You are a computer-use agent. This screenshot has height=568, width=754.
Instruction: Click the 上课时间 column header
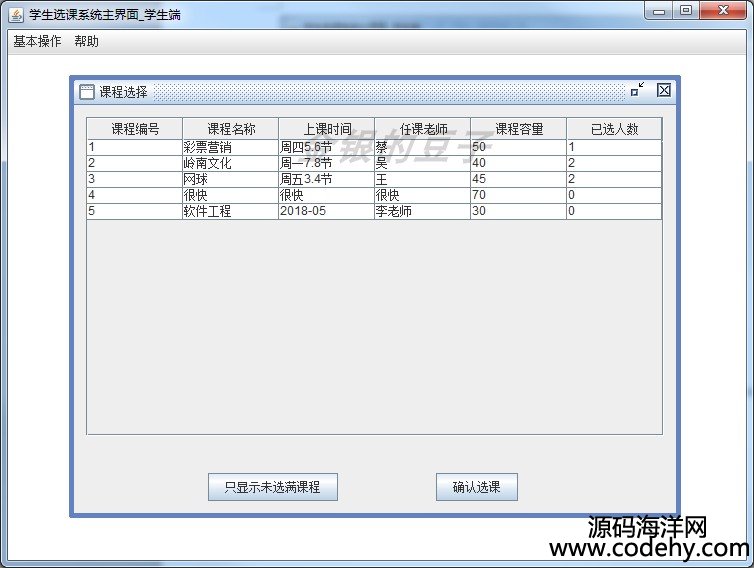pyautogui.click(x=326, y=129)
